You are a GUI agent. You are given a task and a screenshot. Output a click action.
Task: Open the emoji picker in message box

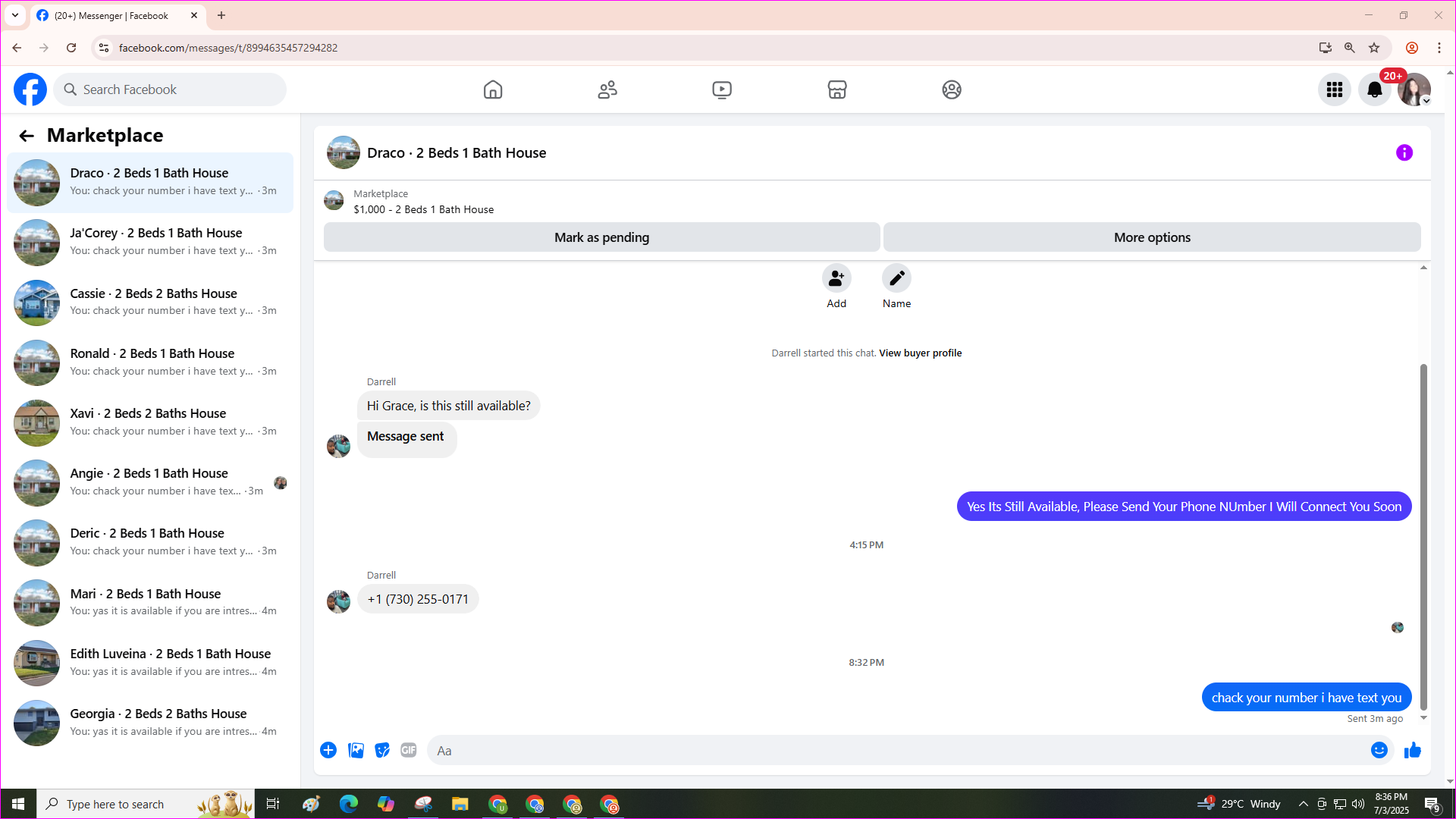coord(1379,751)
